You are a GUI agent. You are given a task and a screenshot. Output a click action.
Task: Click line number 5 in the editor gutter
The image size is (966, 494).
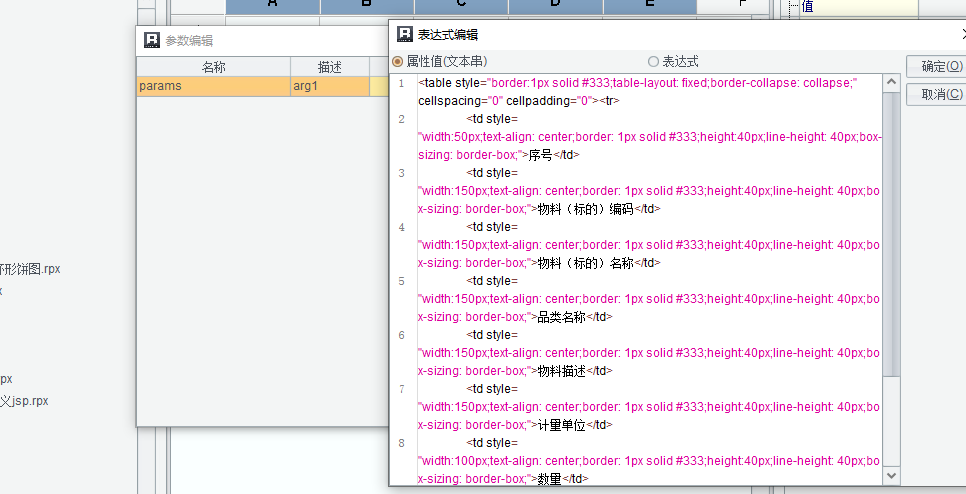(x=401, y=281)
